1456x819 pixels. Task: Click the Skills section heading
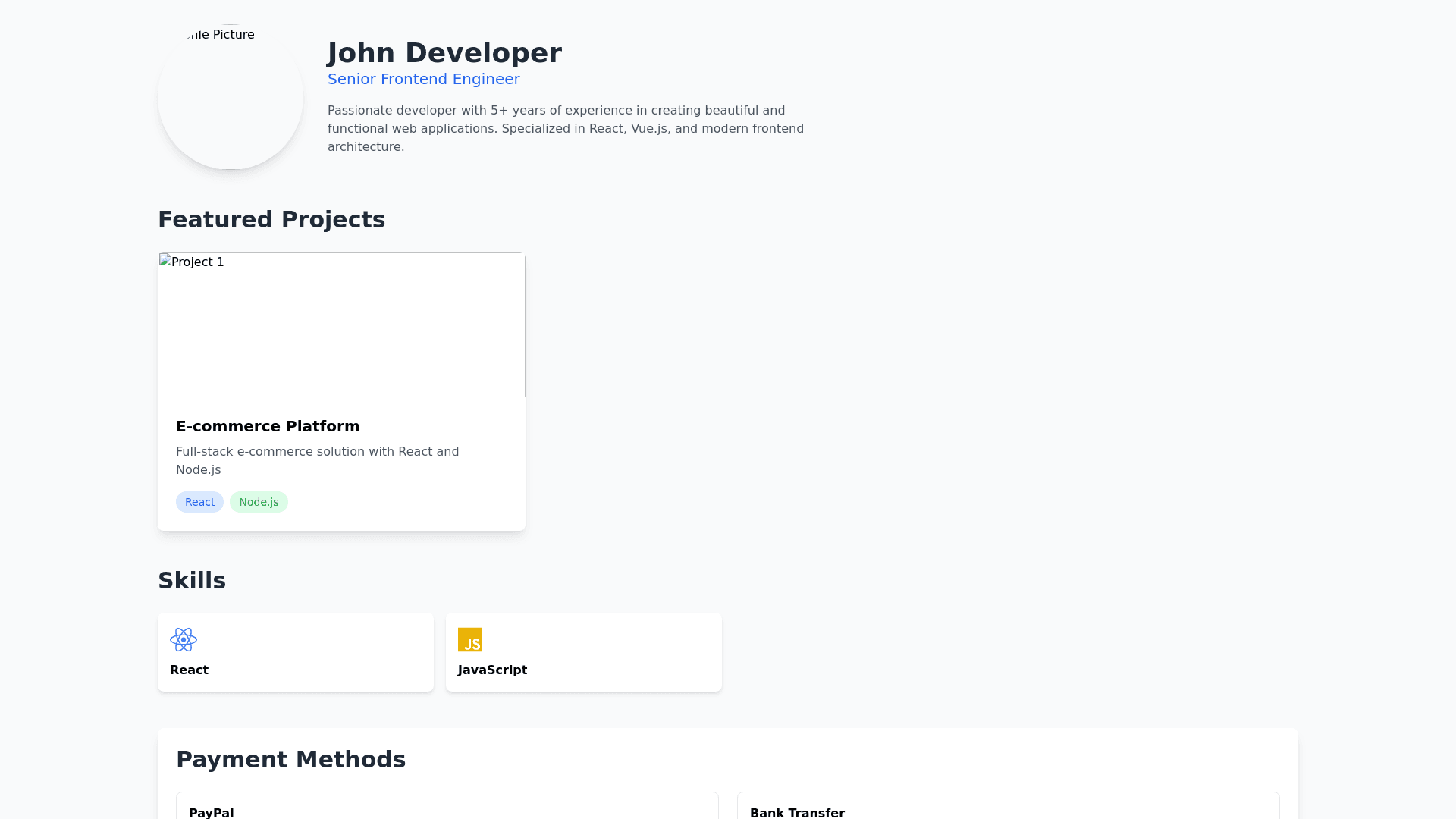pyautogui.click(x=192, y=580)
